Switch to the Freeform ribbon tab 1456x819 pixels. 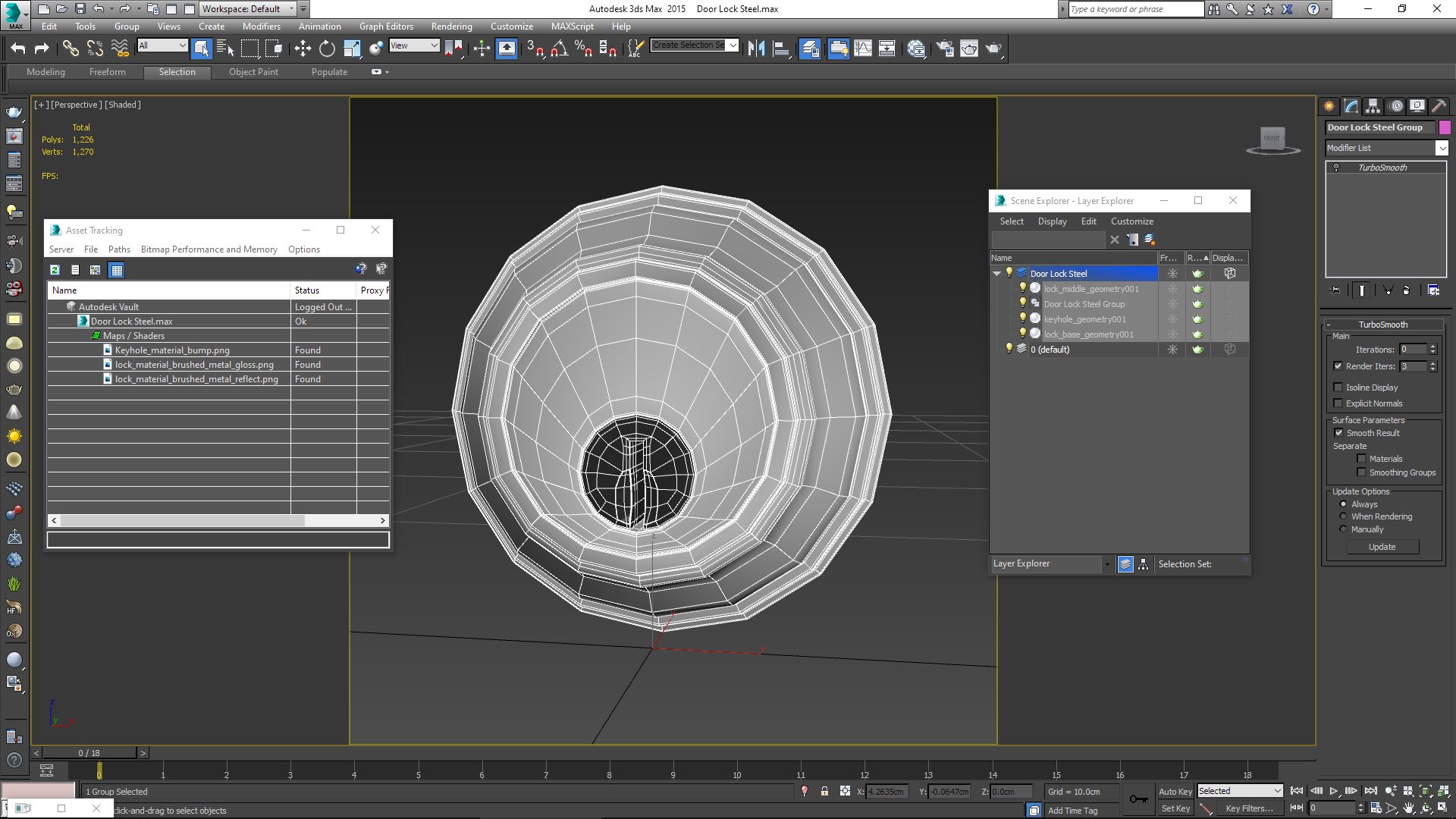(x=108, y=72)
